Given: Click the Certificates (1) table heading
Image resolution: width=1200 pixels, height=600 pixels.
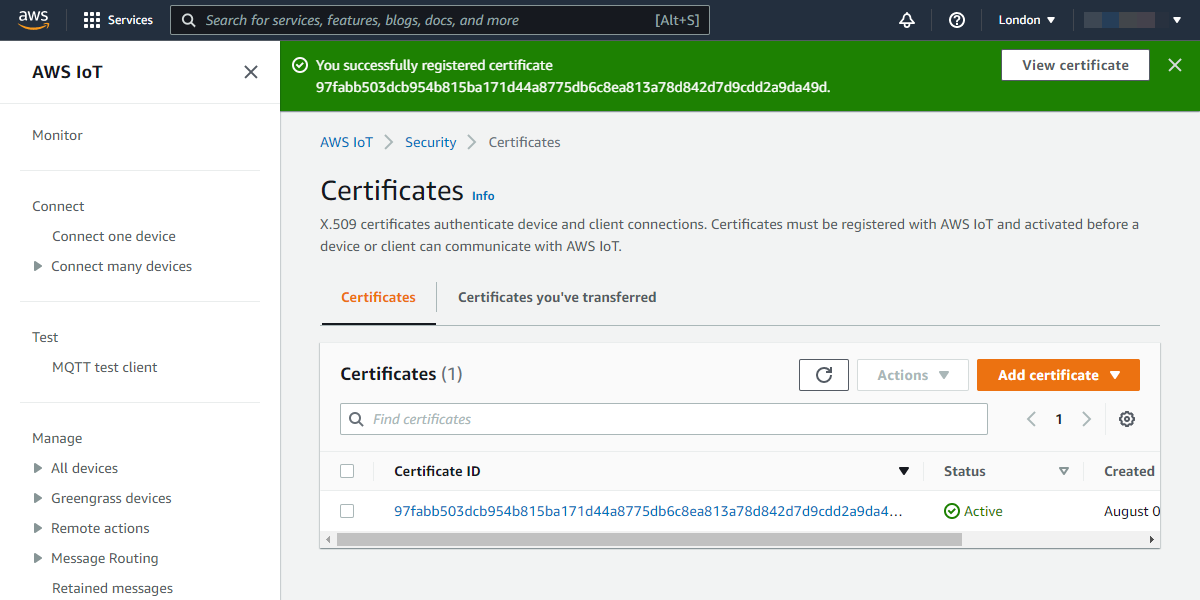Looking at the screenshot, I should 401,374.
